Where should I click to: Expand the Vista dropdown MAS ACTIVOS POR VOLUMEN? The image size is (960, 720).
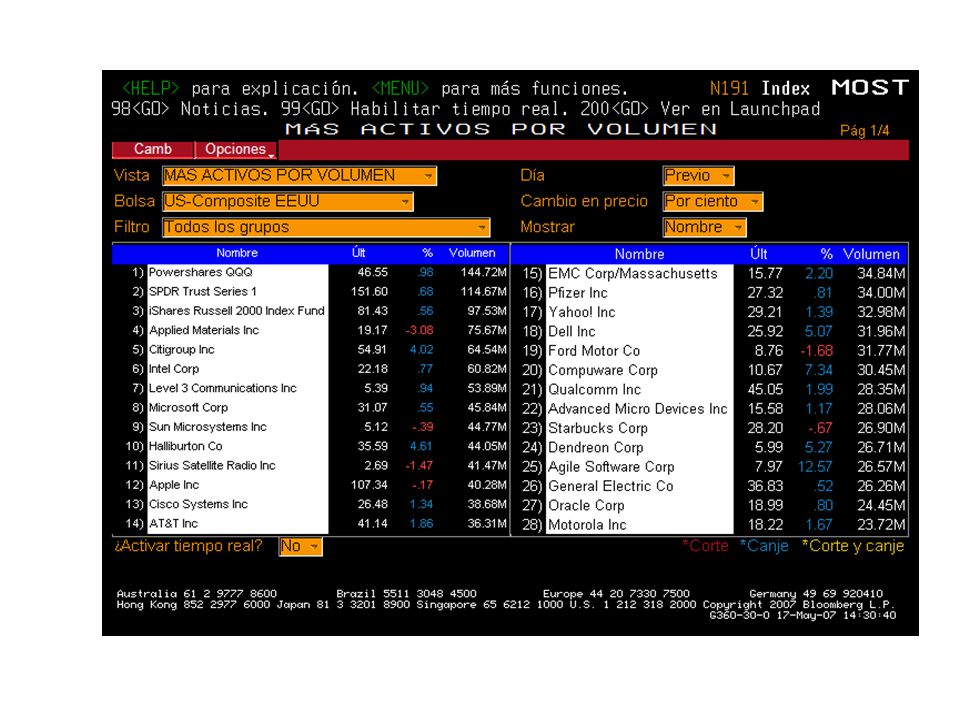coord(299,176)
